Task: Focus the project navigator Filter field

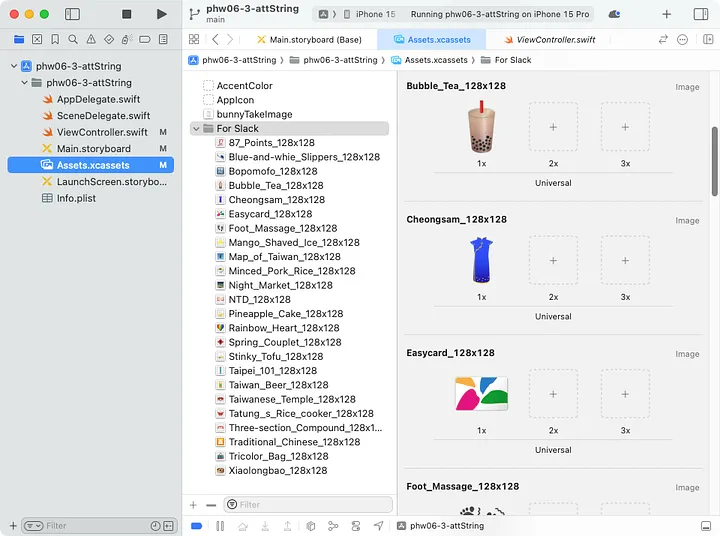Action: [99, 526]
